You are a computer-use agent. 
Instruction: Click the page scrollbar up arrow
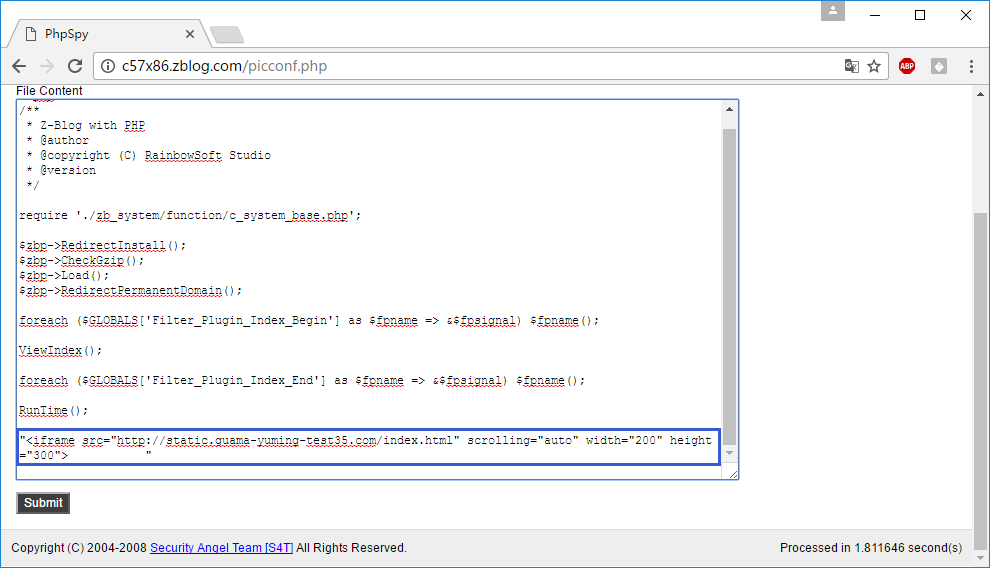(980, 94)
